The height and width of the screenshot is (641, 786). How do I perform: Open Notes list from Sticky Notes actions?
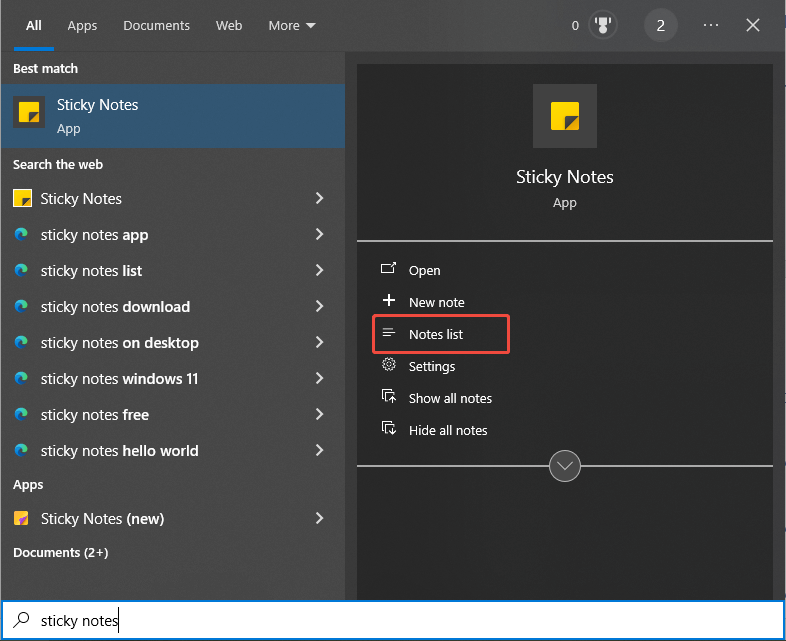point(436,334)
